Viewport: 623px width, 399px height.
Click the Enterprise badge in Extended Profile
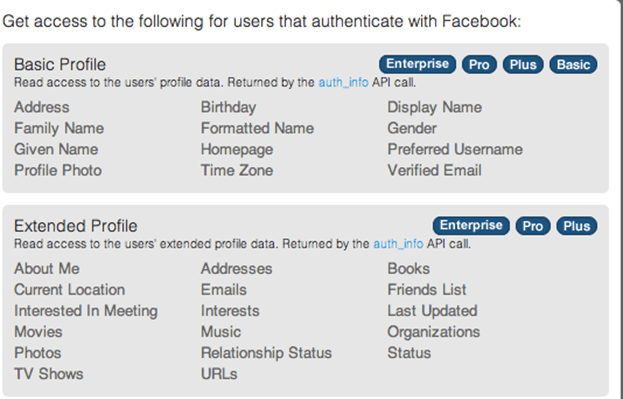point(471,226)
